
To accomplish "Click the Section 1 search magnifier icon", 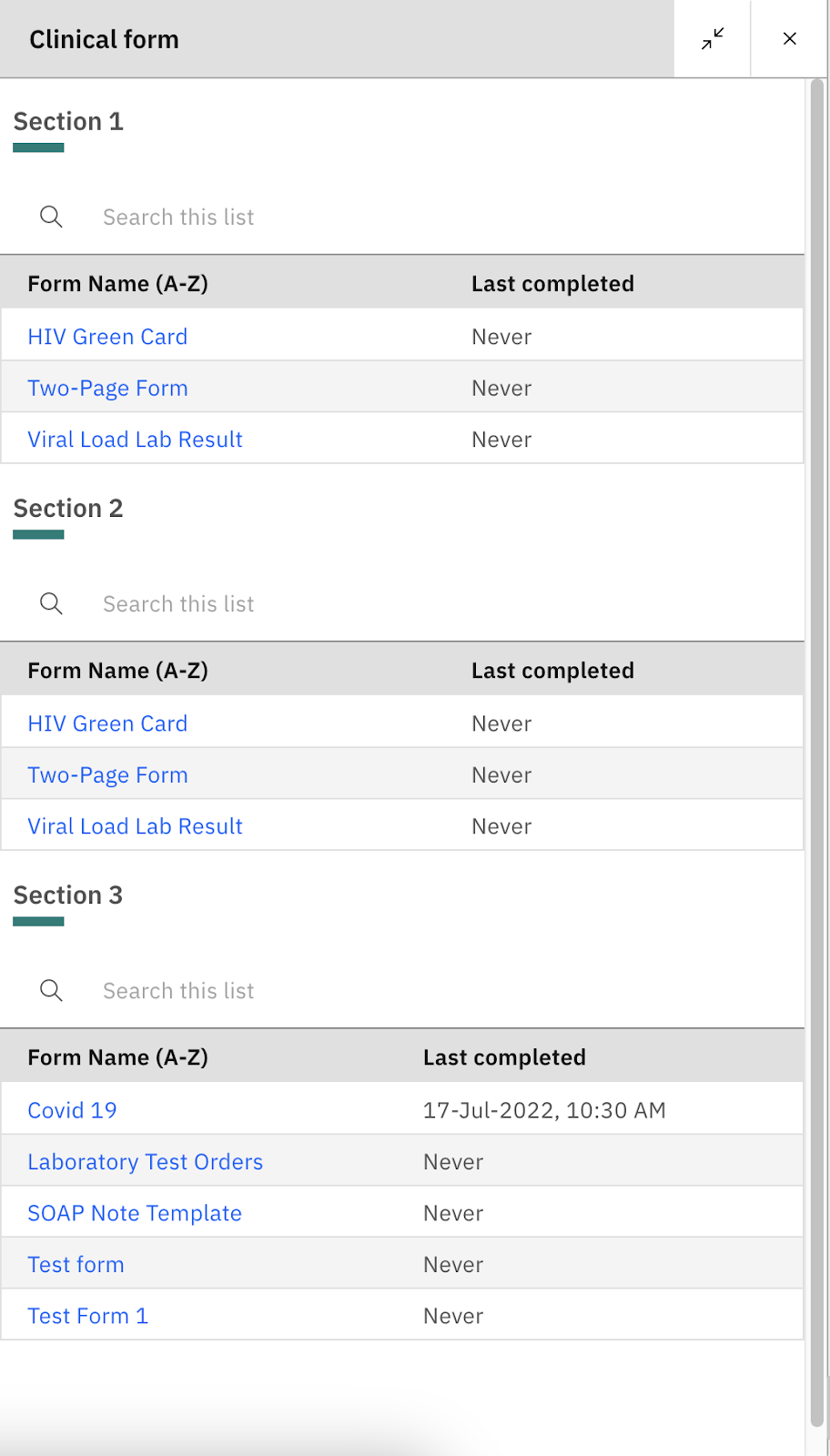I will click(x=52, y=217).
